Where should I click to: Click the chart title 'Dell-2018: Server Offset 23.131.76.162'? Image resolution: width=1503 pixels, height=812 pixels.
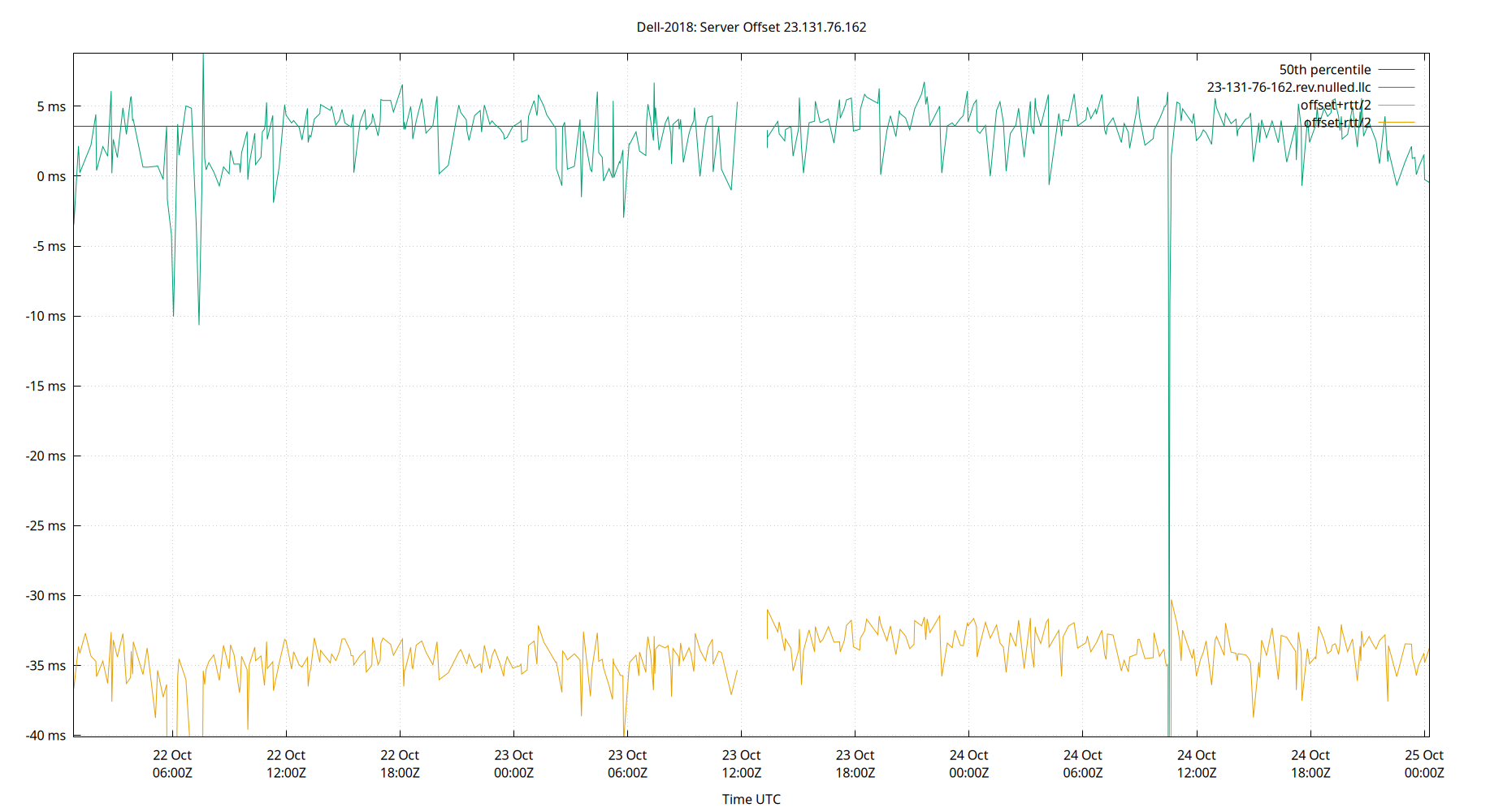point(751,27)
